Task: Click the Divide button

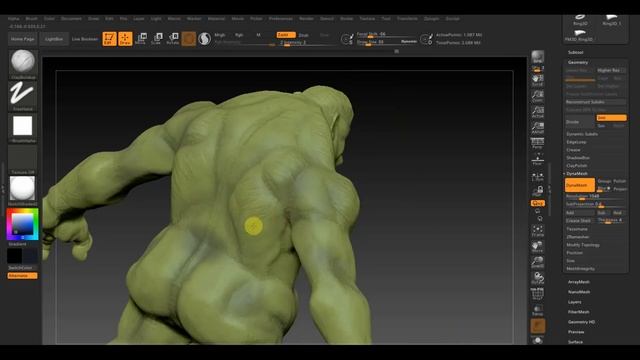Action: tap(580, 122)
